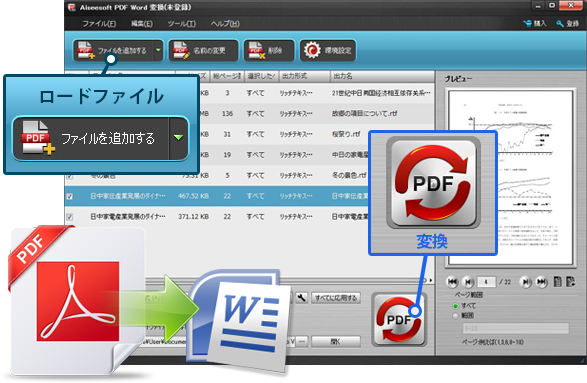Select output name 21世紀中日両国経済相互依存关系…
This screenshot has width=587, height=383.
(x=381, y=93)
